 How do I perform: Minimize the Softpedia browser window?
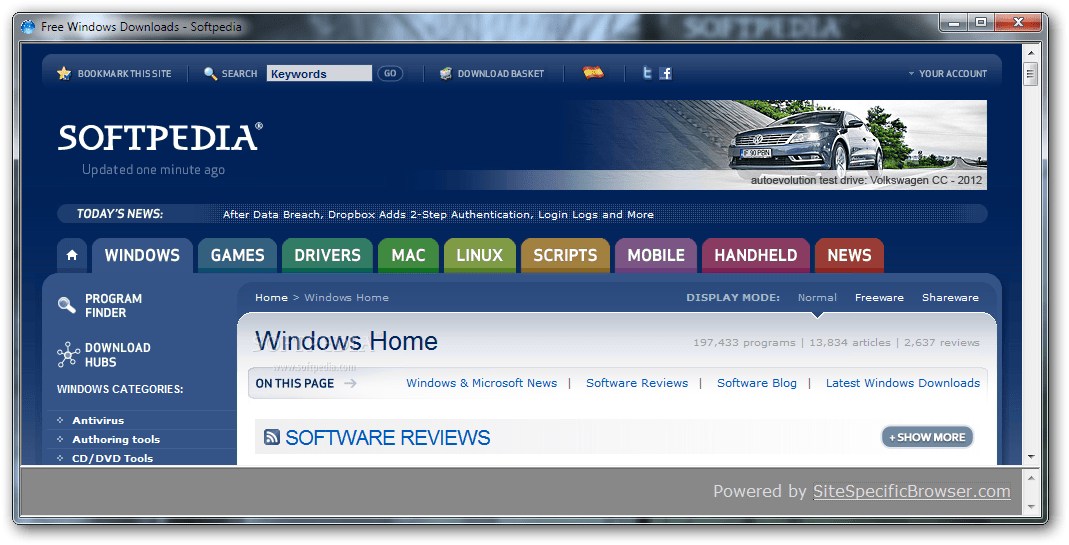point(954,23)
